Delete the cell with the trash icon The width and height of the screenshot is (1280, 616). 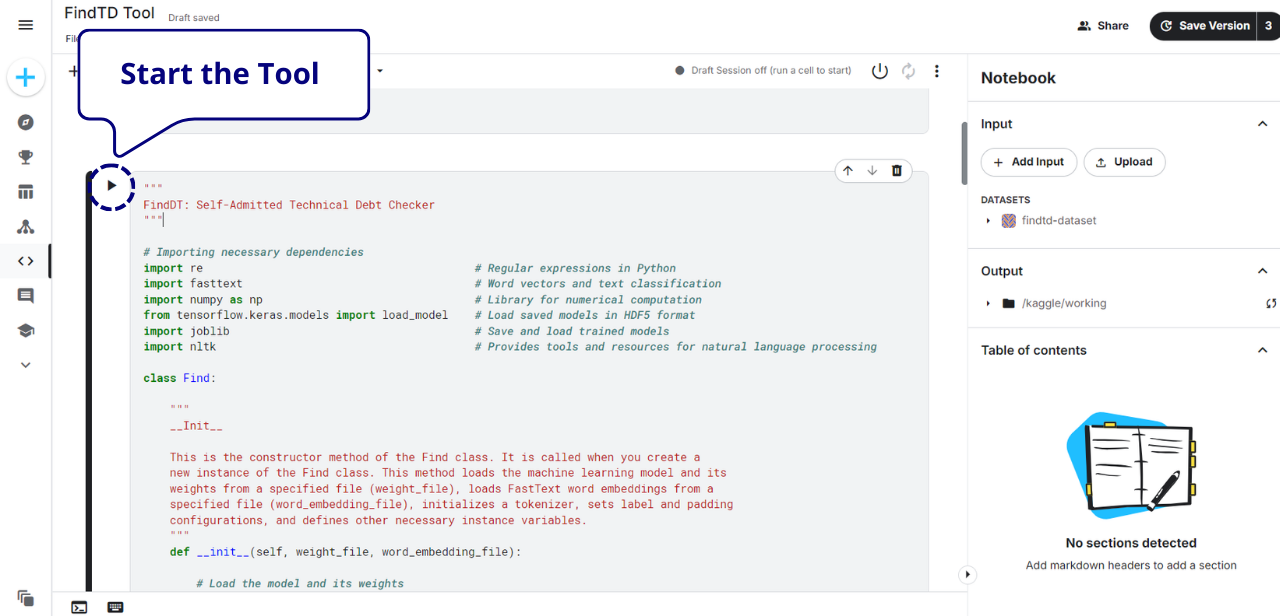[x=897, y=171]
